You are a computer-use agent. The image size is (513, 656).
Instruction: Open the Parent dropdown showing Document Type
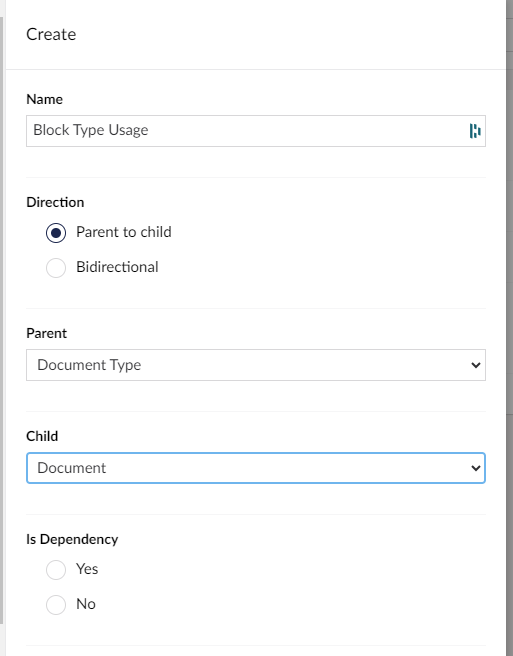point(256,365)
